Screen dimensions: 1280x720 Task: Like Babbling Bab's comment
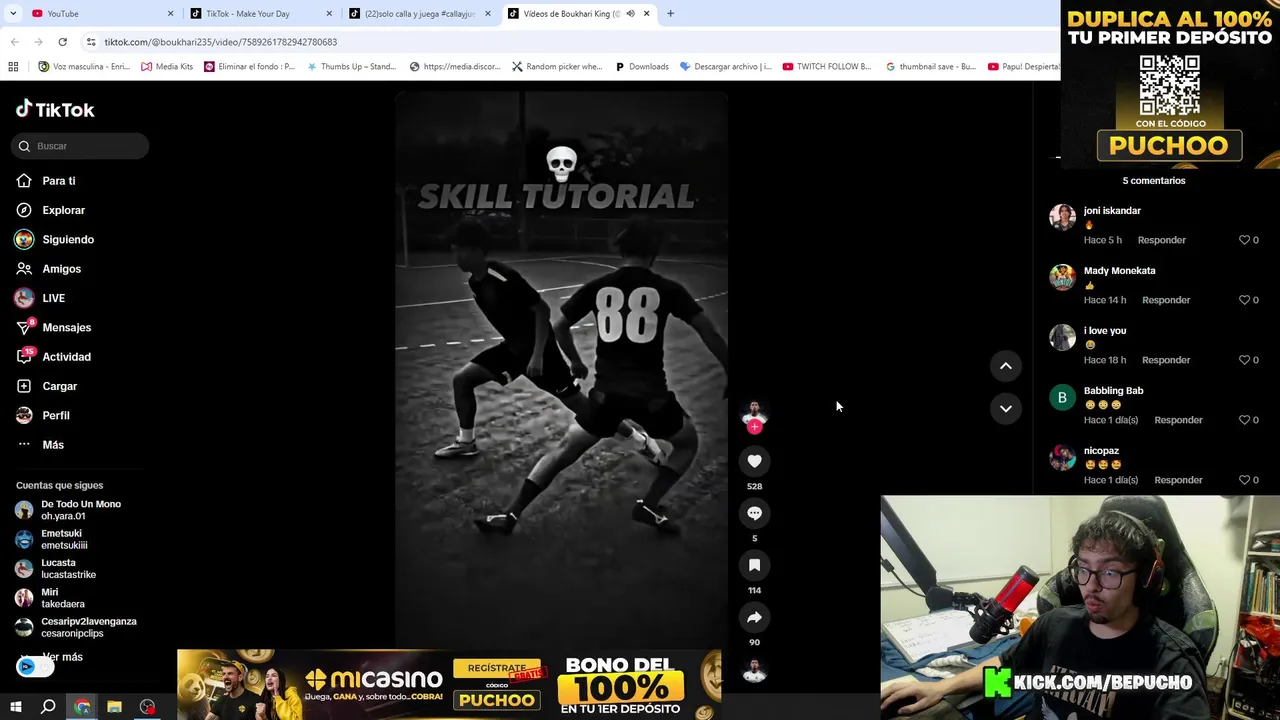[x=1244, y=420]
